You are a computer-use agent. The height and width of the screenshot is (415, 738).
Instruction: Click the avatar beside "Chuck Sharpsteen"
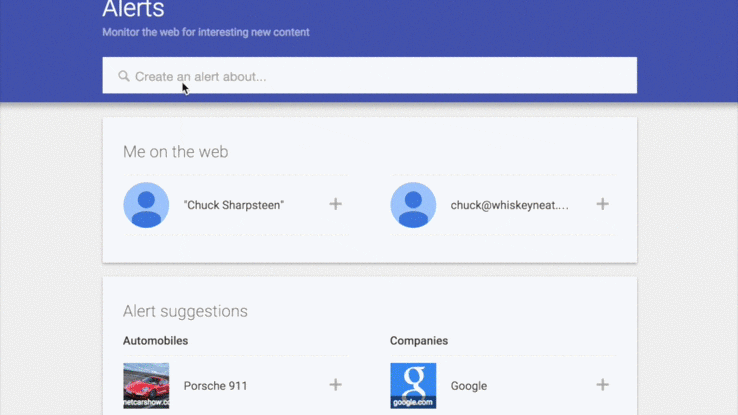pyautogui.click(x=146, y=205)
